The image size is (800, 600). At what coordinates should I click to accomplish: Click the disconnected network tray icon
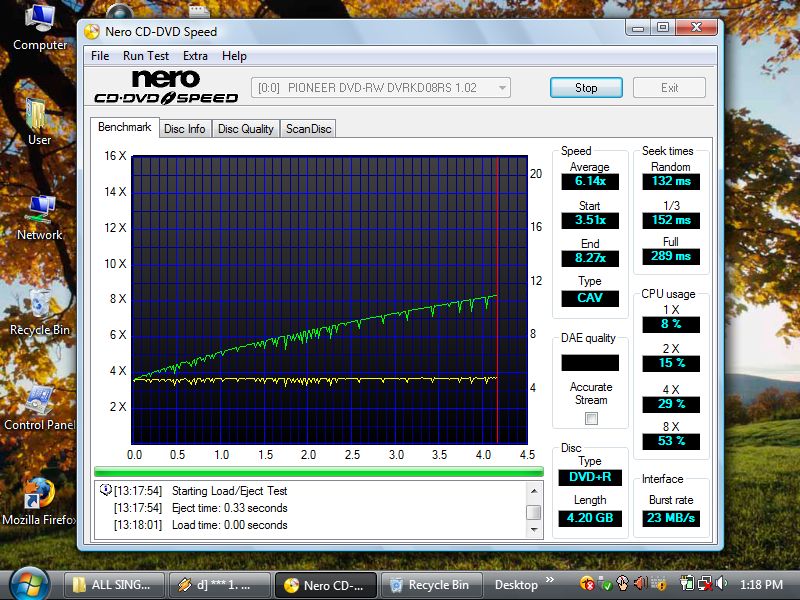705,583
